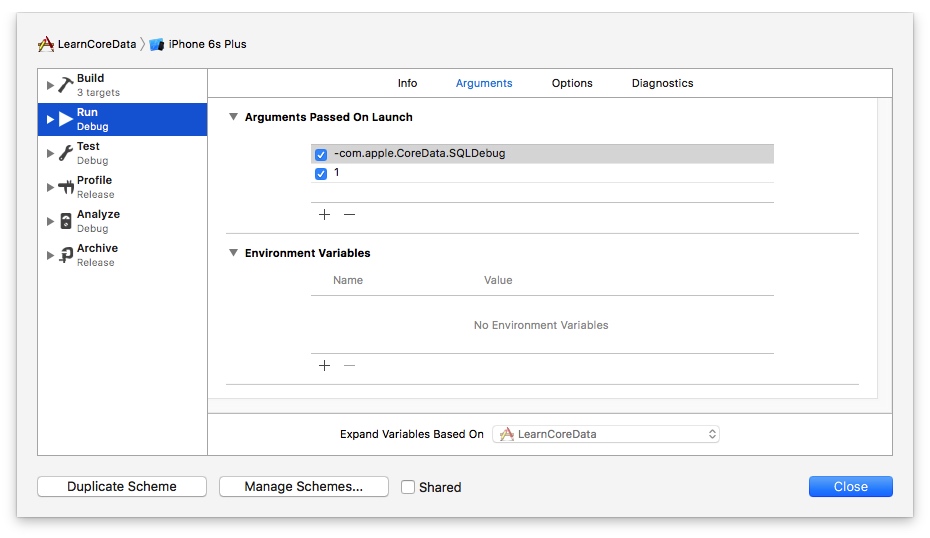
Task: Uncheck the argument with value 1
Action: click(x=321, y=173)
